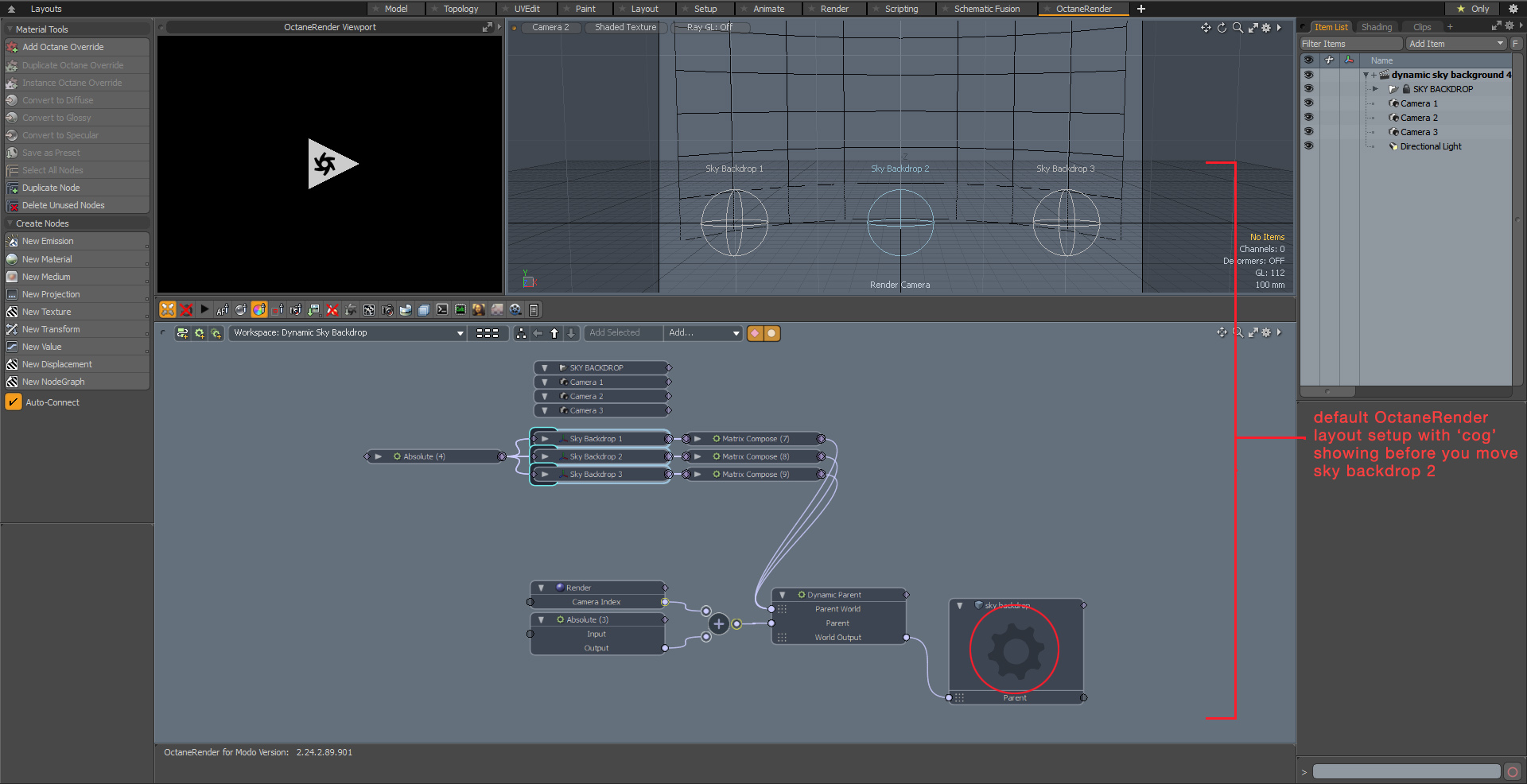The width and height of the screenshot is (1527, 784).
Task: Hide the SKY BACKDROP group
Action: click(x=1308, y=89)
